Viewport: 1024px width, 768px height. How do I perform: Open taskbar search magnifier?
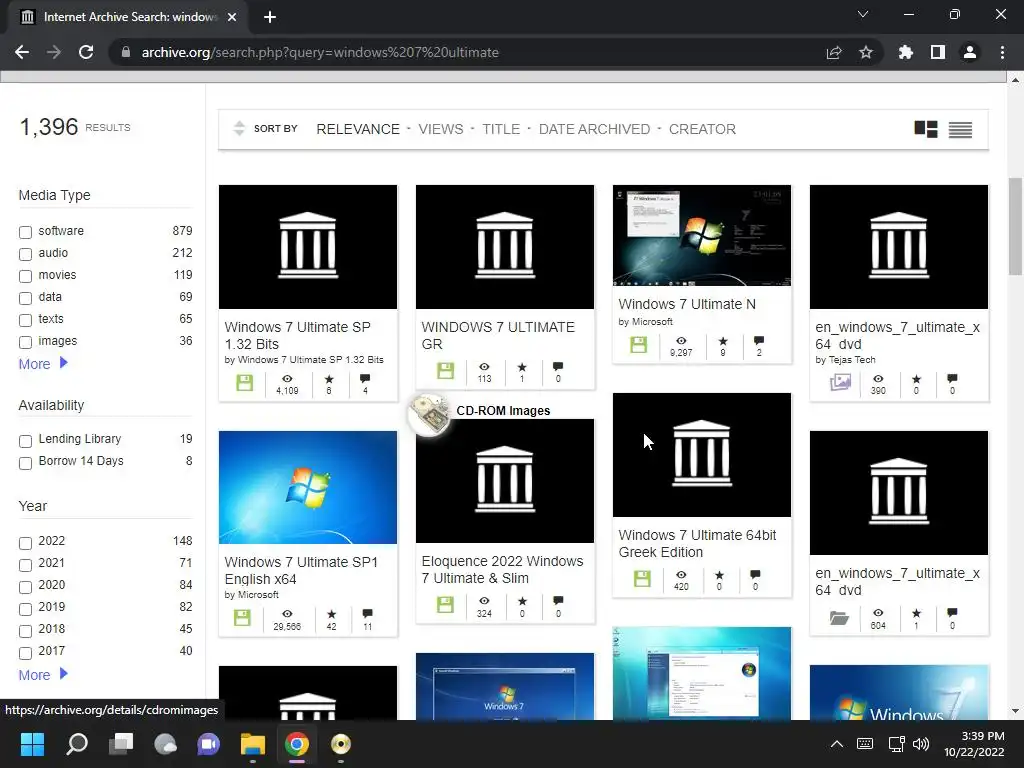[x=76, y=744]
